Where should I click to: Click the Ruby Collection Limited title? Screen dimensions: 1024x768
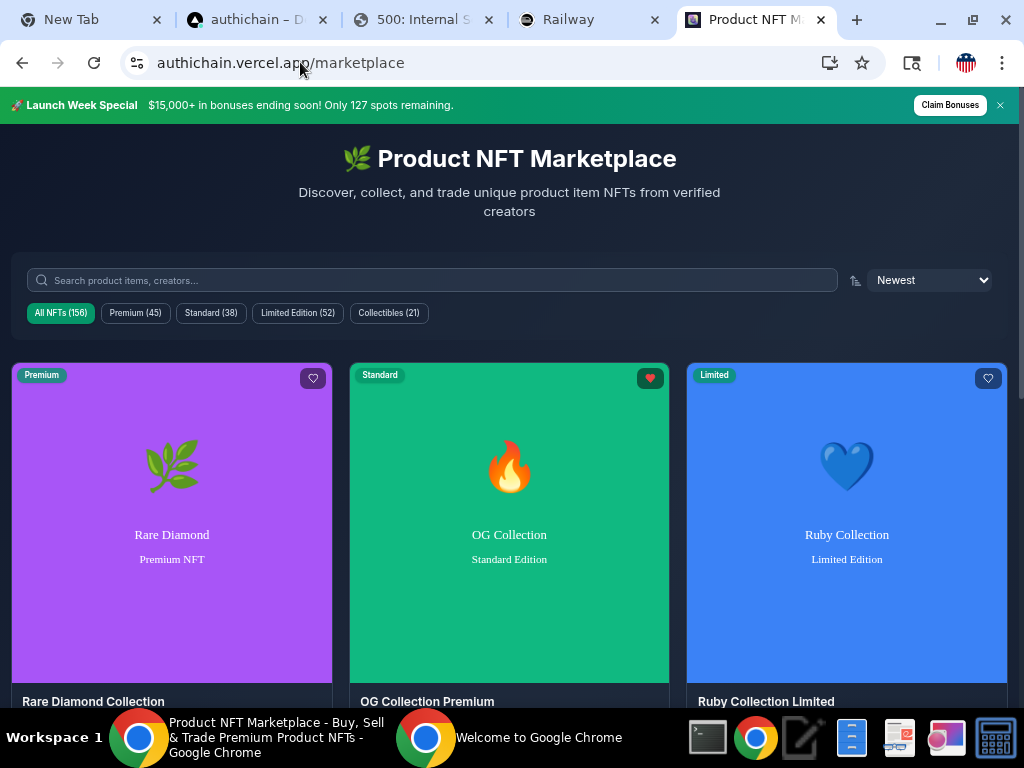tap(766, 701)
